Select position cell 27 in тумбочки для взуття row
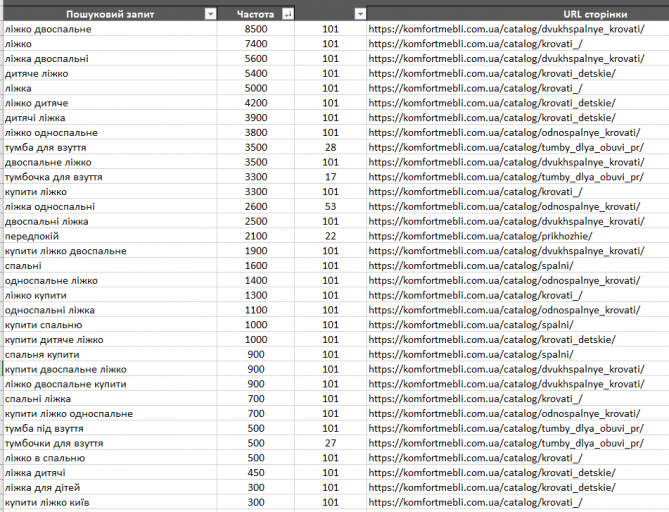The image size is (669, 512). tap(330, 443)
